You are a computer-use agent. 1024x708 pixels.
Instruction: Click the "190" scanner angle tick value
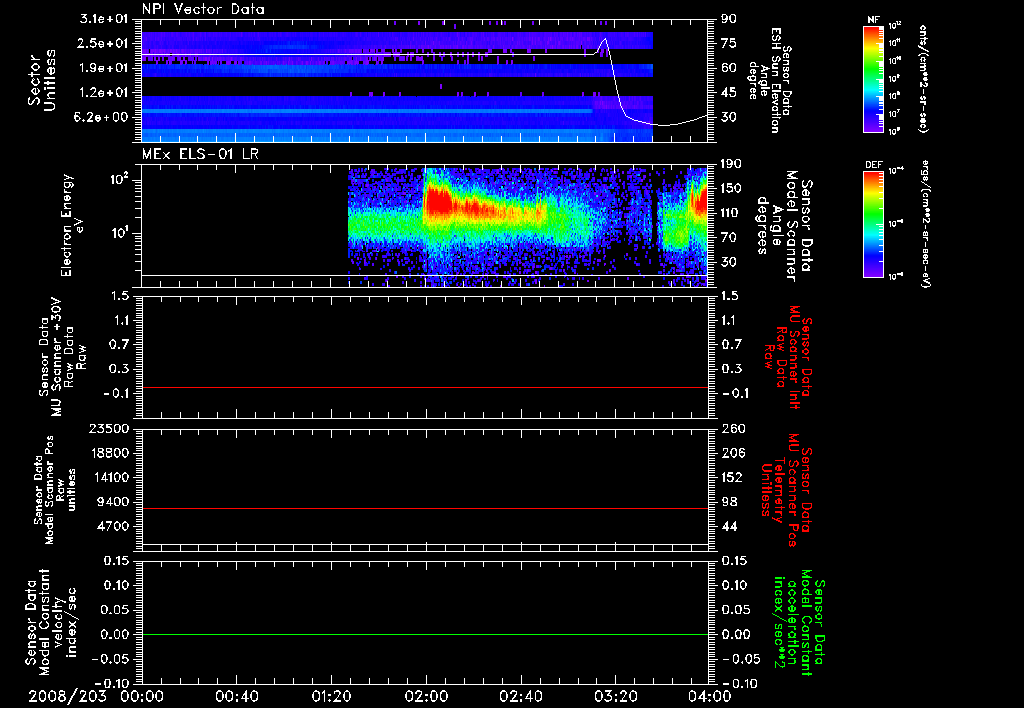[x=732, y=164]
